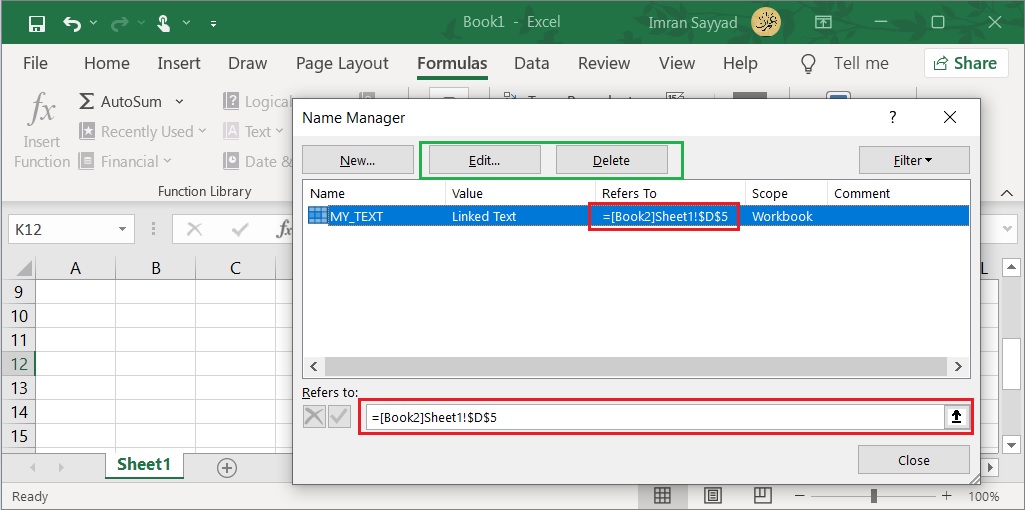Click the Refers to input field

[x=654, y=416]
